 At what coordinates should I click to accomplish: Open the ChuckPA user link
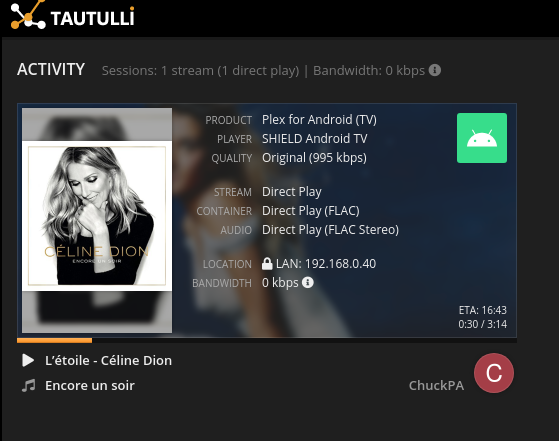point(436,385)
